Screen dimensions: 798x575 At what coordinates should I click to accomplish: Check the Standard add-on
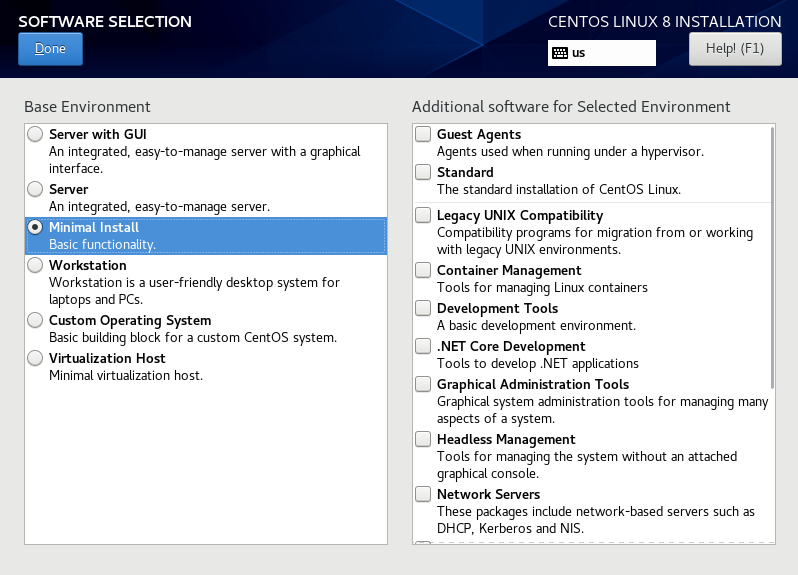[424, 172]
